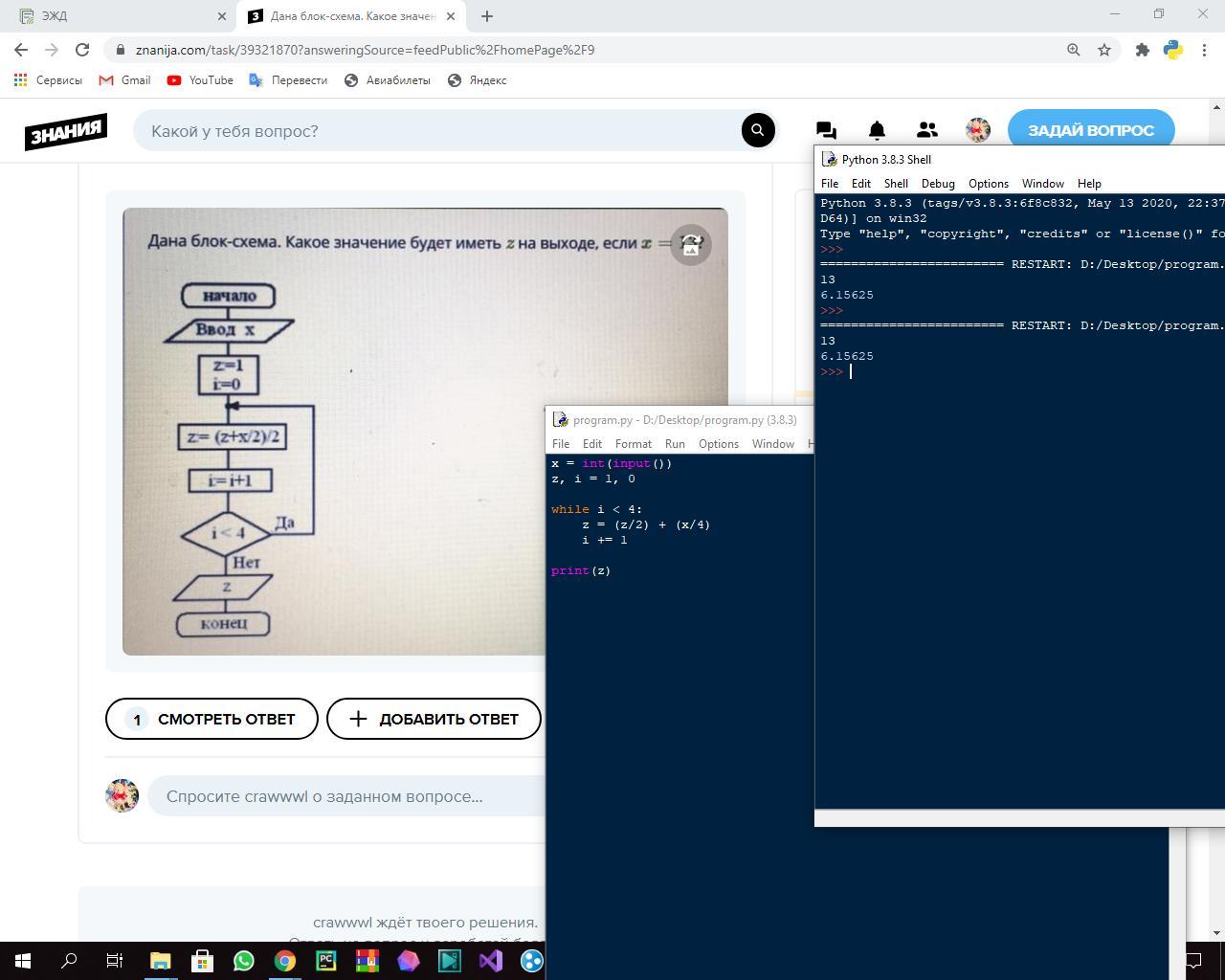The height and width of the screenshot is (980, 1225).
Task: Click the СМОТРЕТЬ ОТВЕТ button
Action: point(212,719)
